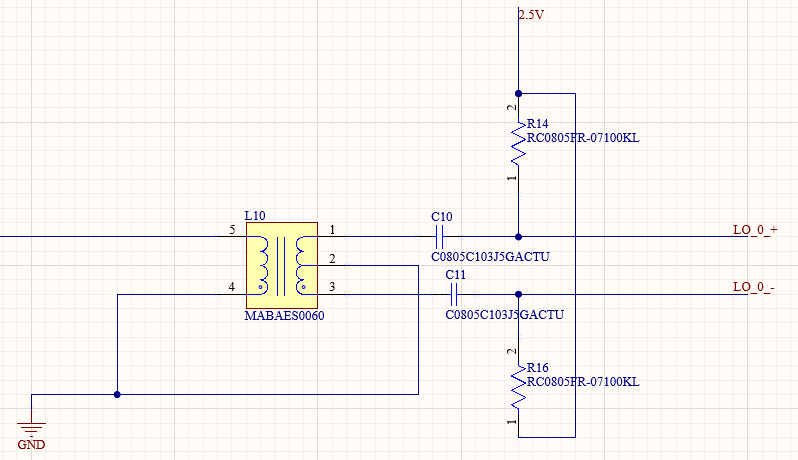Click the C11 designator text
The height and width of the screenshot is (460, 798).
point(455,275)
